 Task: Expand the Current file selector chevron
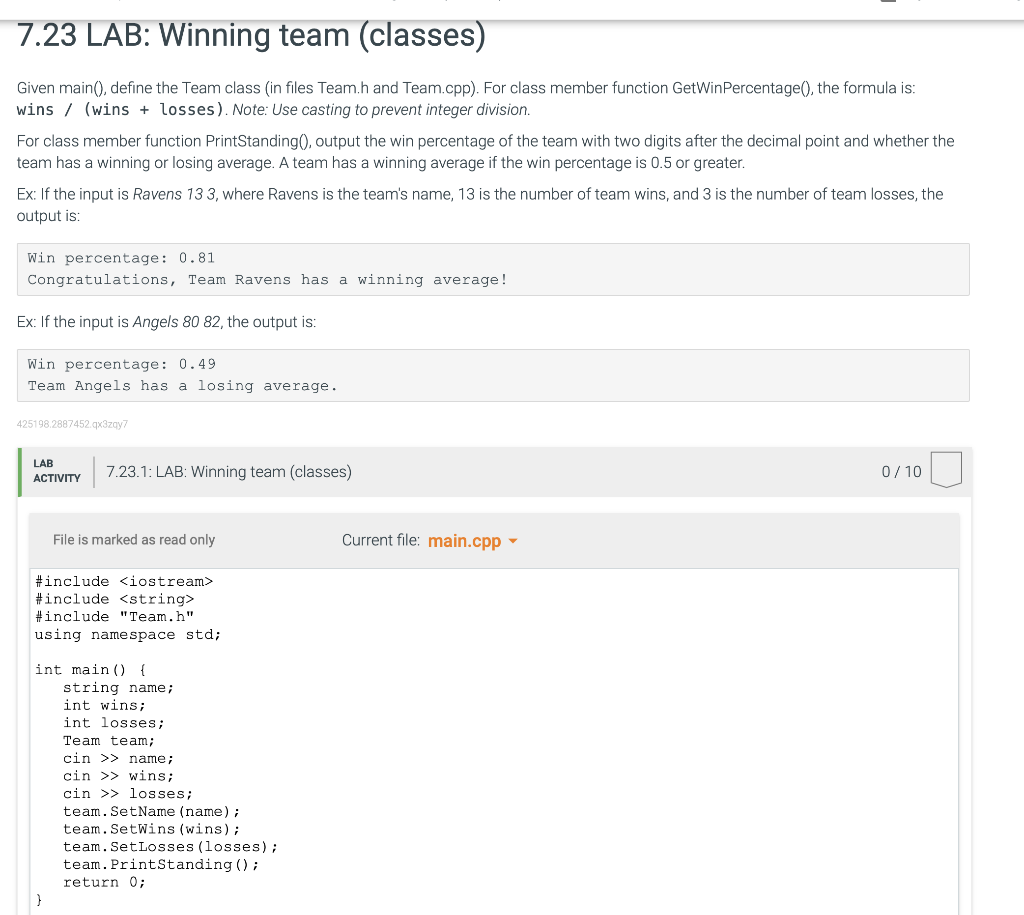pos(512,541)
